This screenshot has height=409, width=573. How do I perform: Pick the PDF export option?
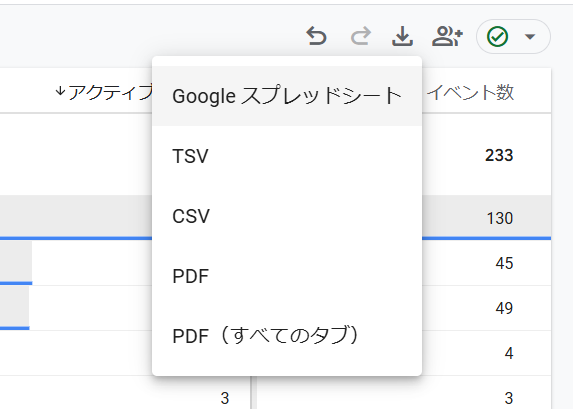[287, 276]
